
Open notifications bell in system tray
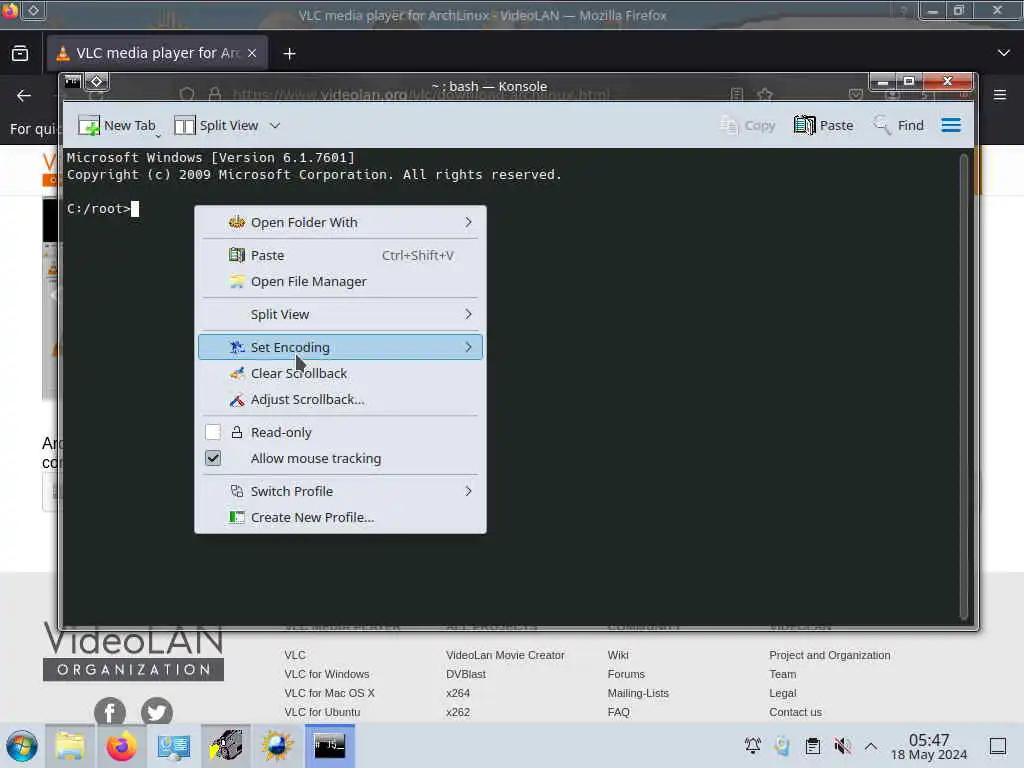pos(752,745)
